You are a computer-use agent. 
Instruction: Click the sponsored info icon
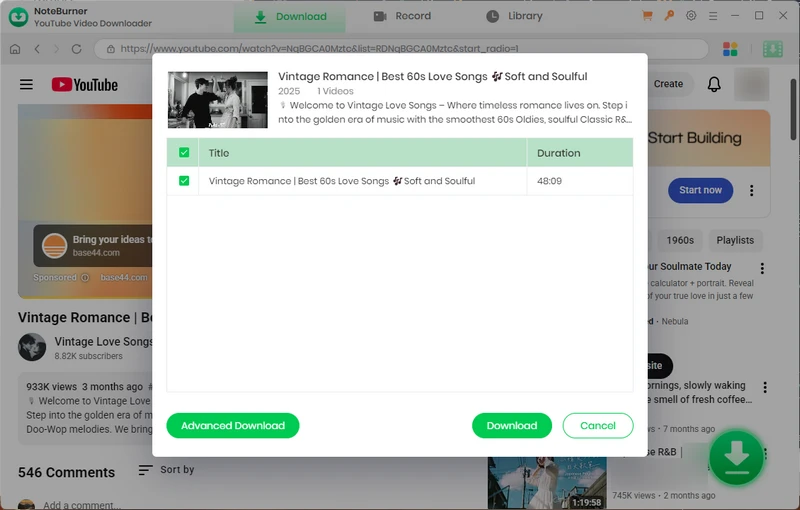[x=85, y=277]
